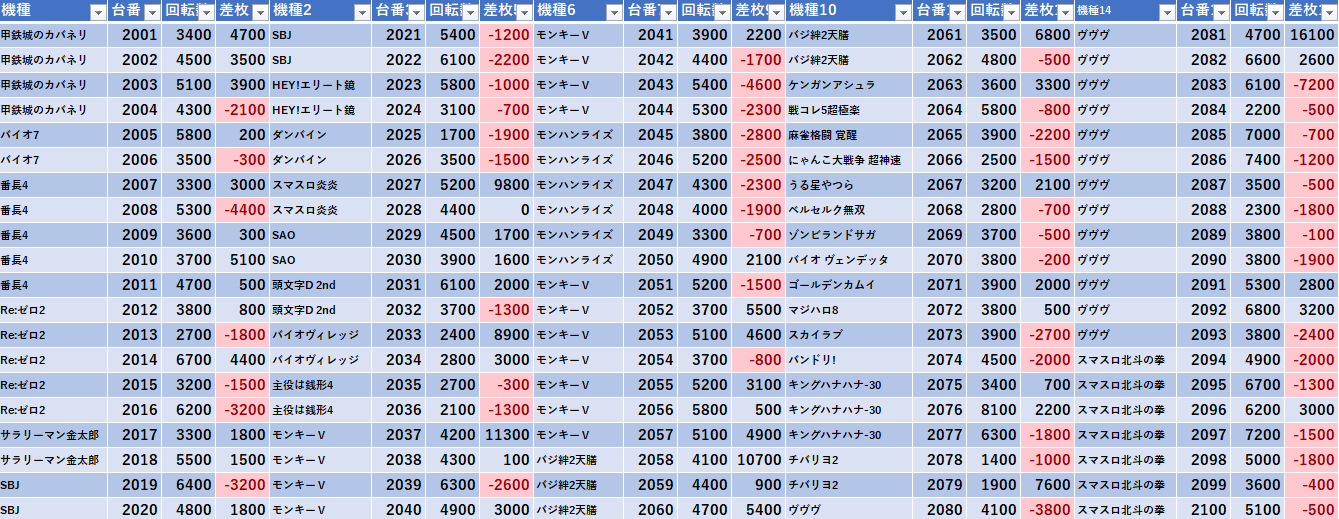Viewport: 1339px width, 519px height.
Task: Click キングハナハナ-30 in row 2075
Action: tap(849, 385)
